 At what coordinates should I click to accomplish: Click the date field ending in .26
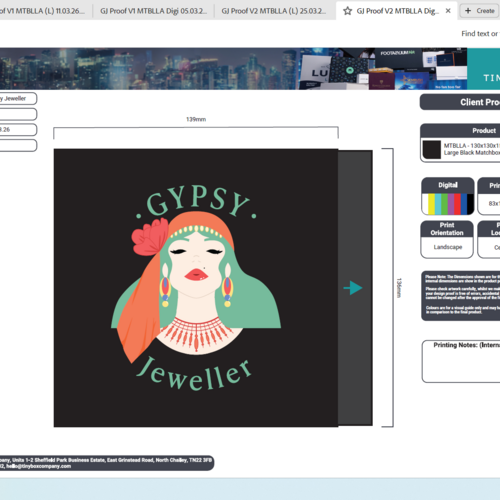pyautogui.click(x=17, y=130)
